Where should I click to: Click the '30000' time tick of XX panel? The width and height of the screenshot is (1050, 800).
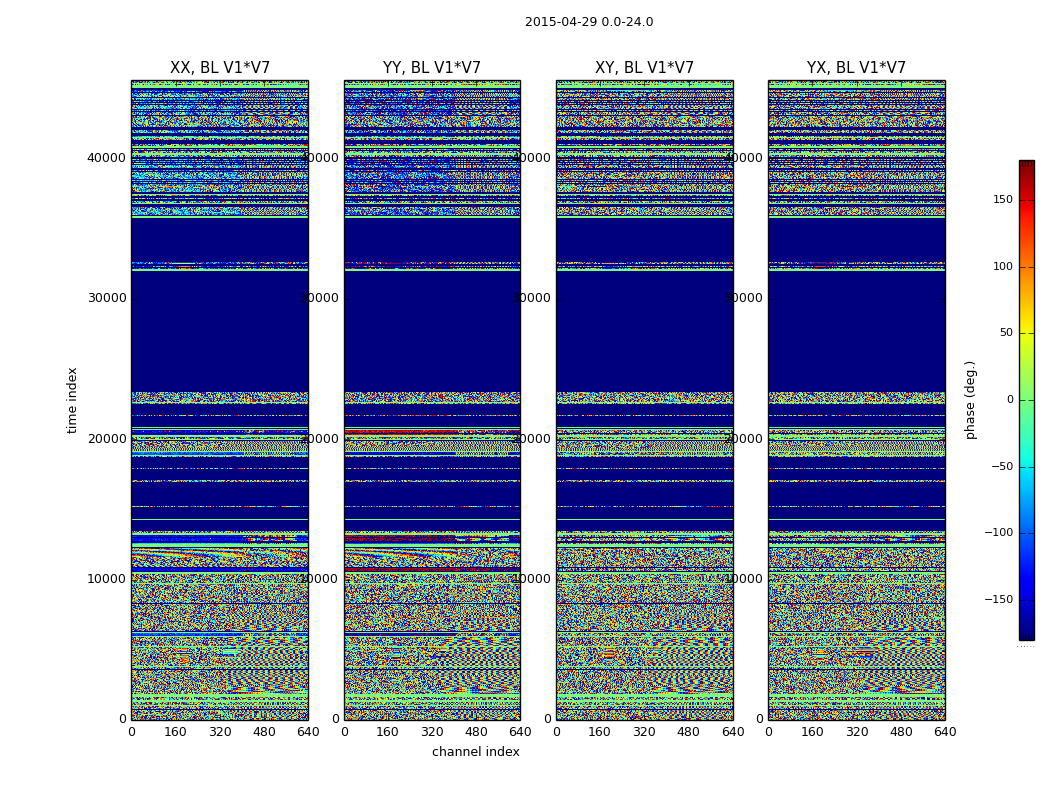(x=106, y=298)
